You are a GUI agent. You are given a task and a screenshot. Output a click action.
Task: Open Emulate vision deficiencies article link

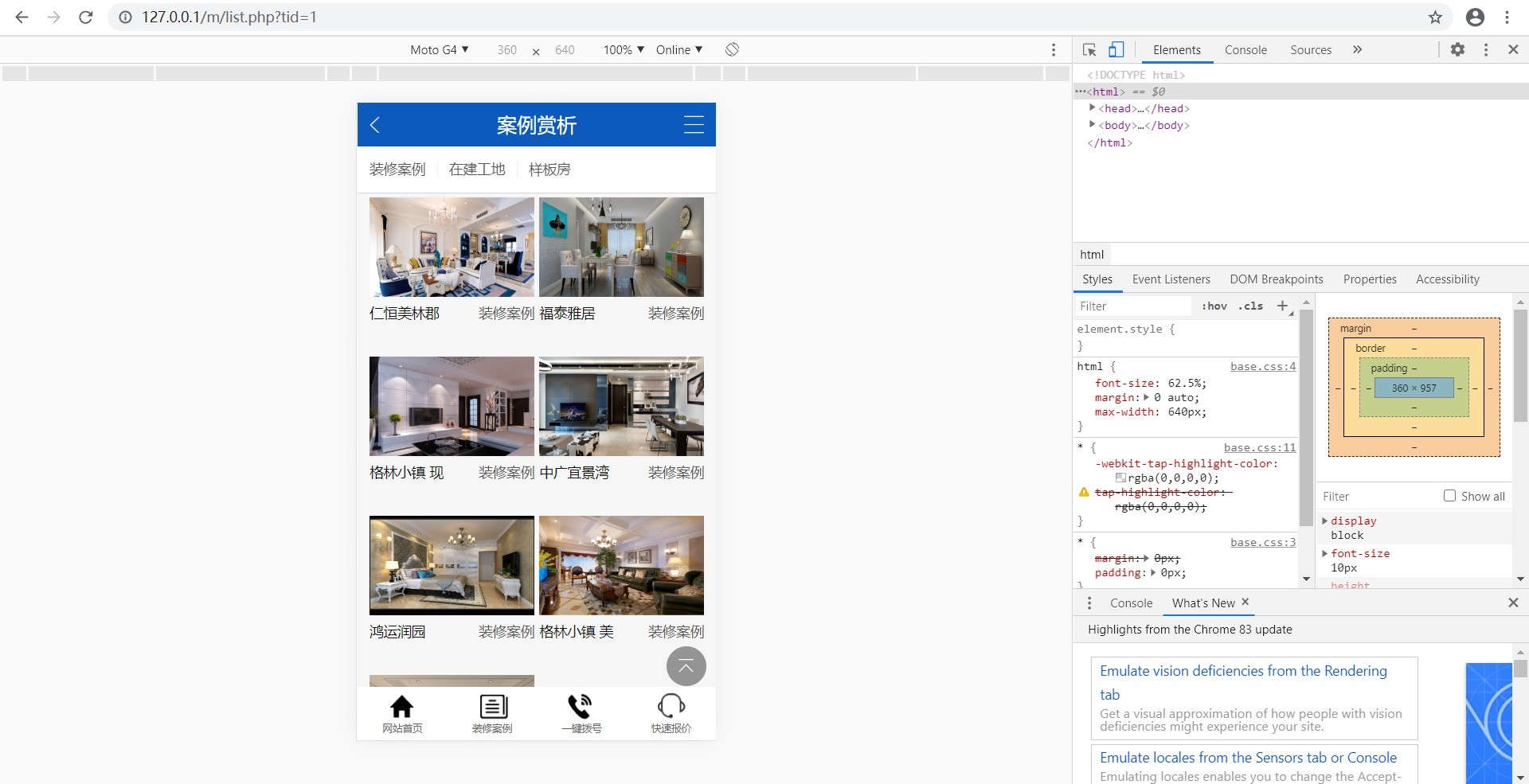click(x=1243, y=682)
